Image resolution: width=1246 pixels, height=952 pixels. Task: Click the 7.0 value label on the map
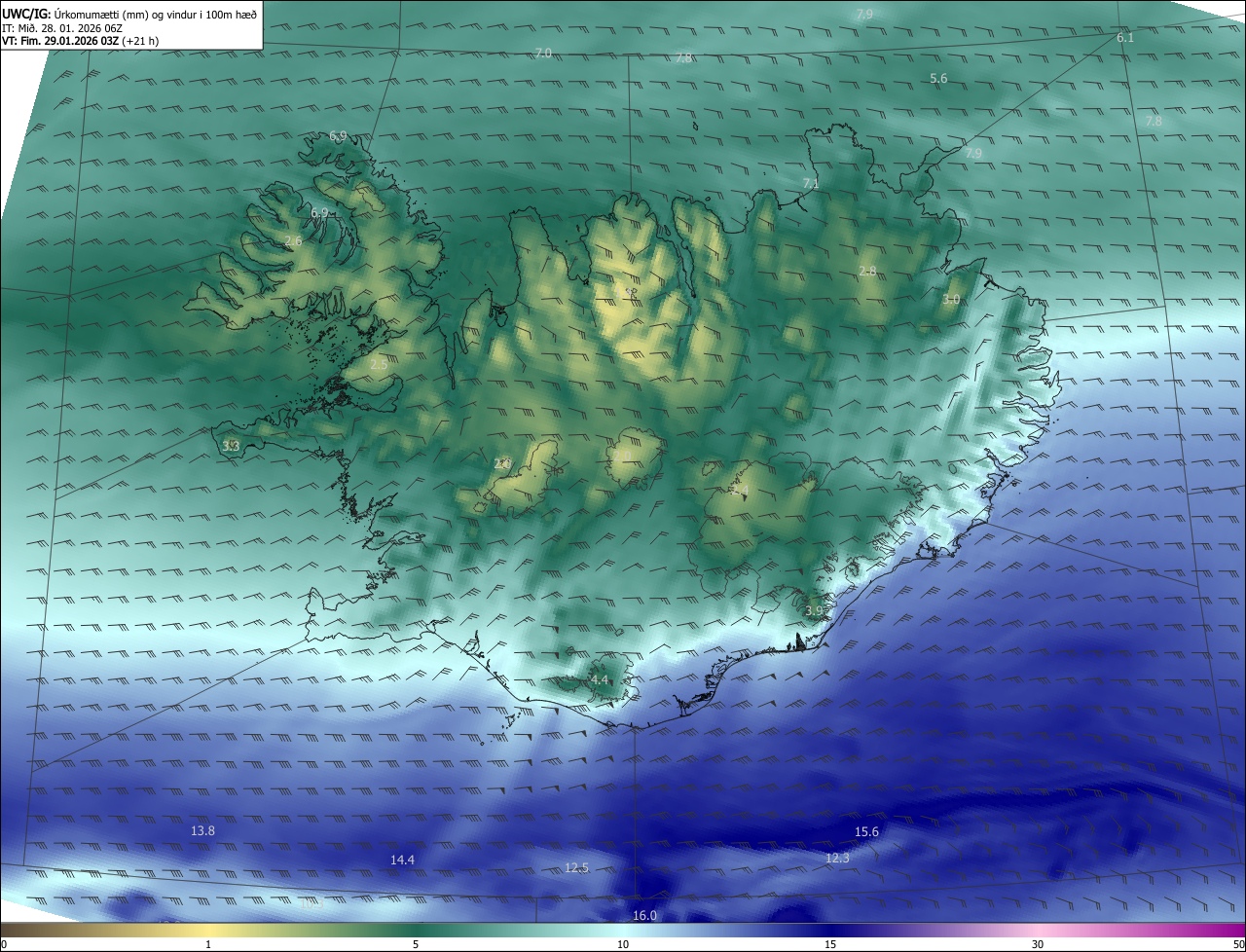point(544,53)
